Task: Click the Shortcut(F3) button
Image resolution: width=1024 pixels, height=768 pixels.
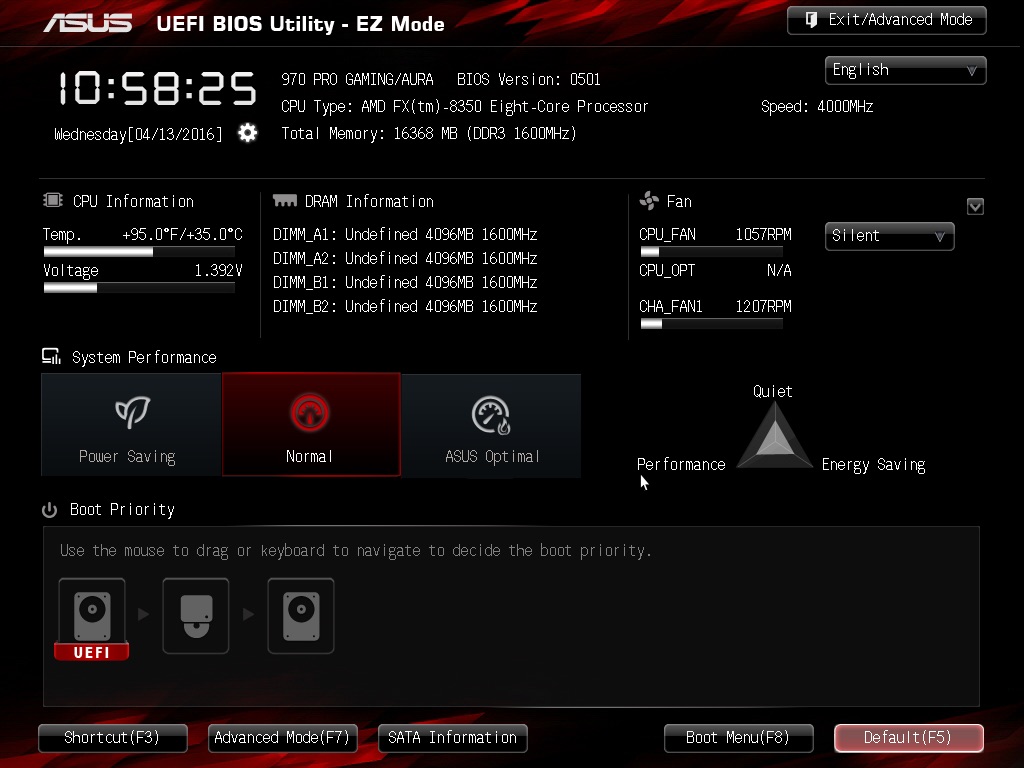Action: pos(113,738)
